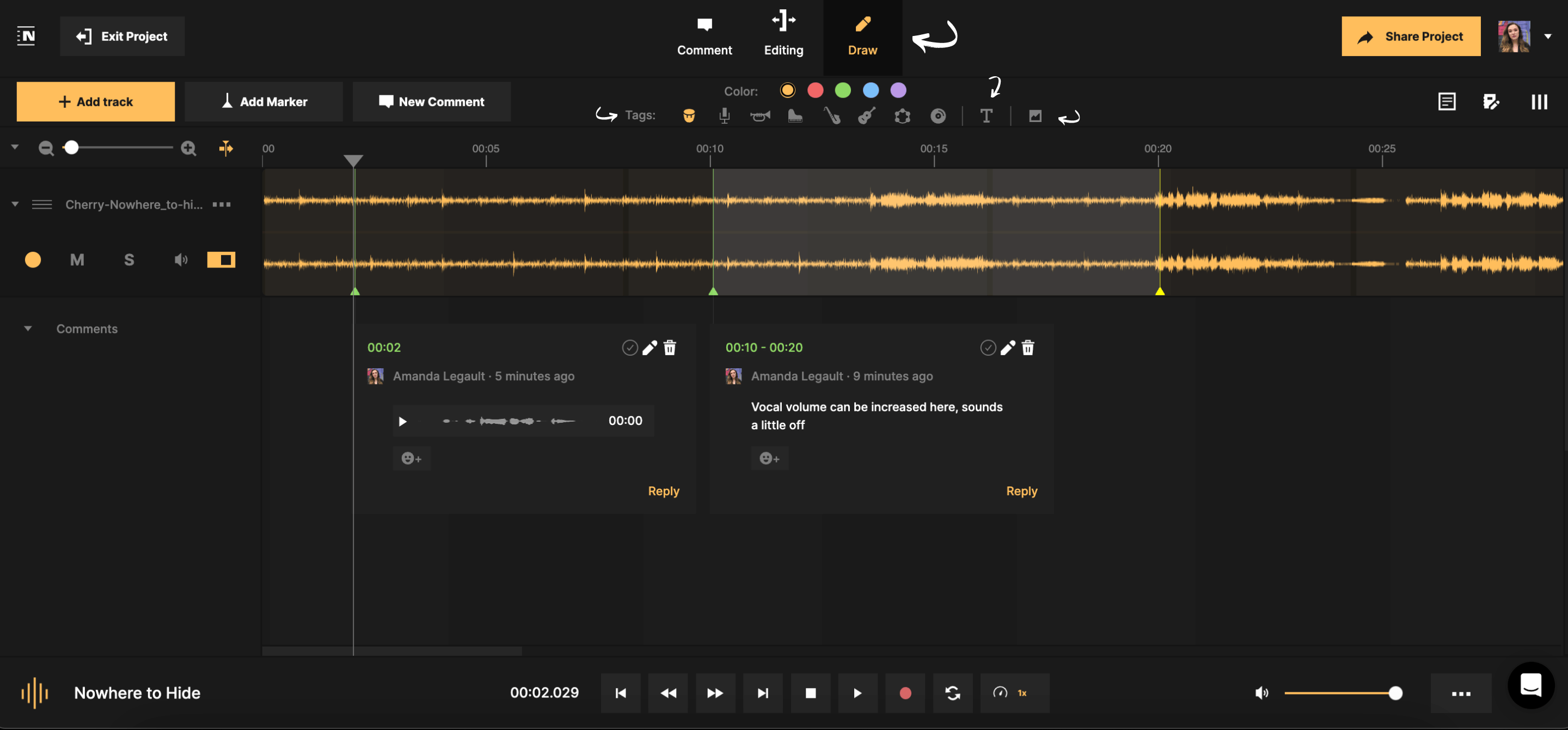Select the guitar instrument tag
1568x730 pixels.
[x=867, y=115]
